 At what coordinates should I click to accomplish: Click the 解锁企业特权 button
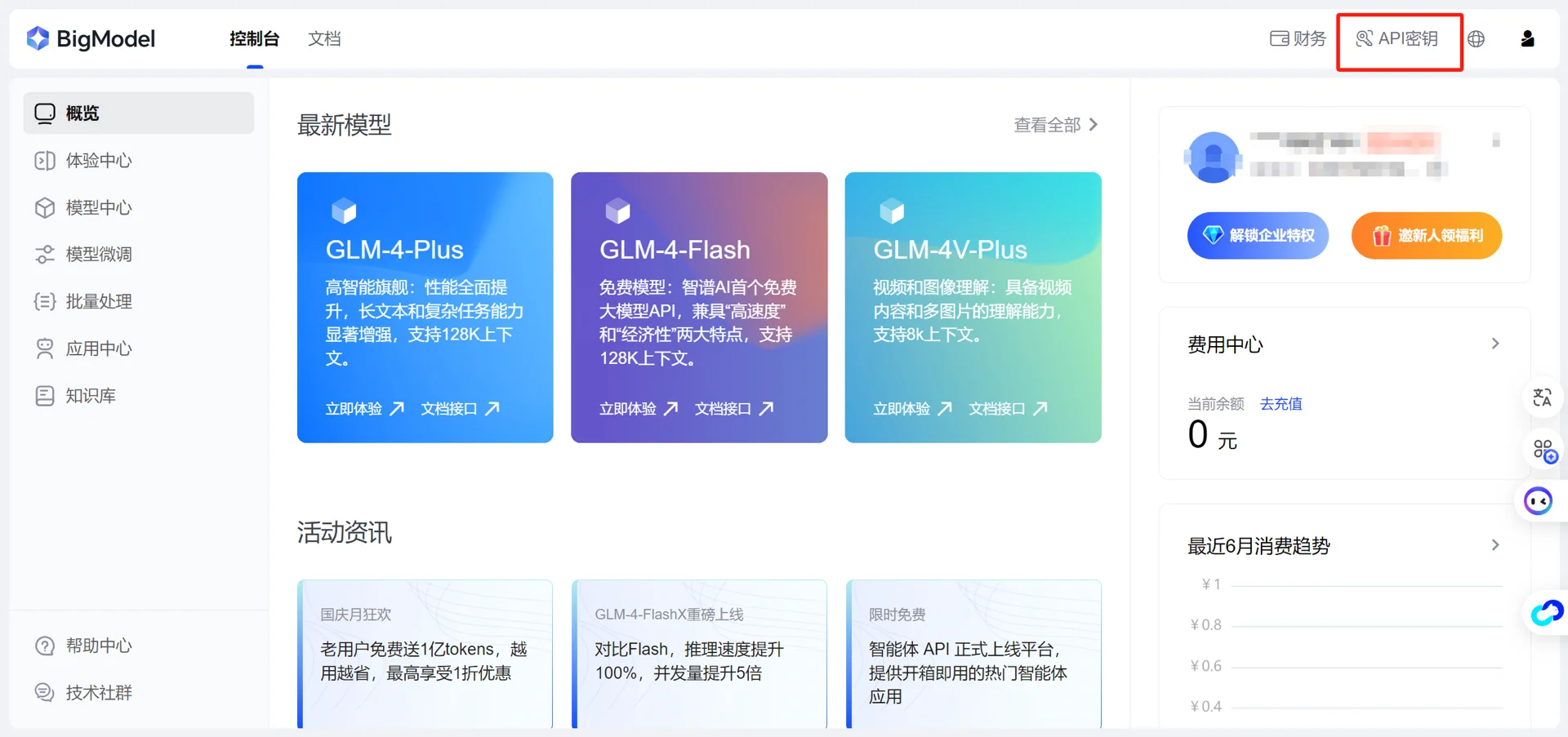(x=1258, y=236)
